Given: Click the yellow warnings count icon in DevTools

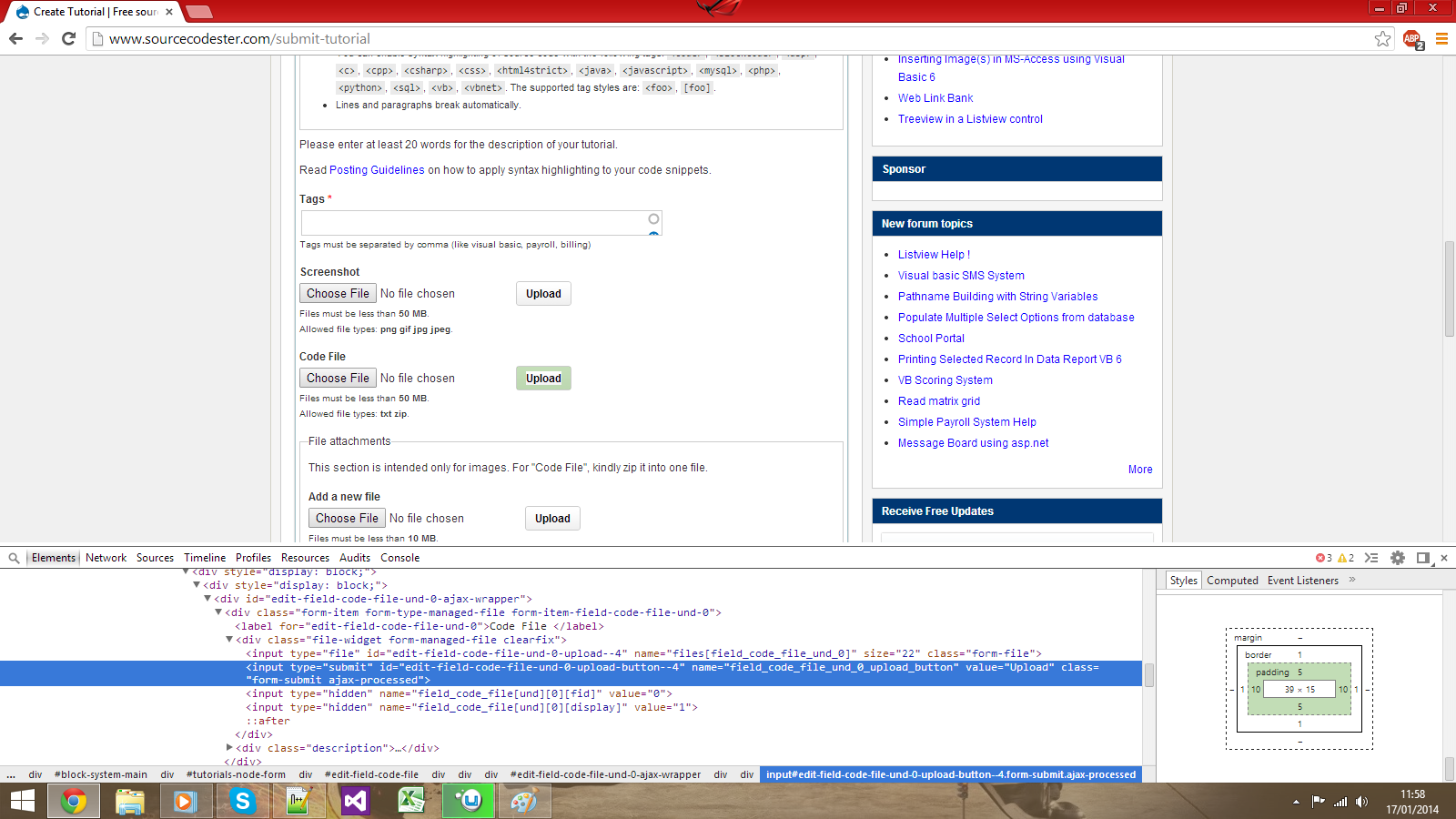Looking at the screenshot, I should pyautogui.click(x=1346, y=558).
